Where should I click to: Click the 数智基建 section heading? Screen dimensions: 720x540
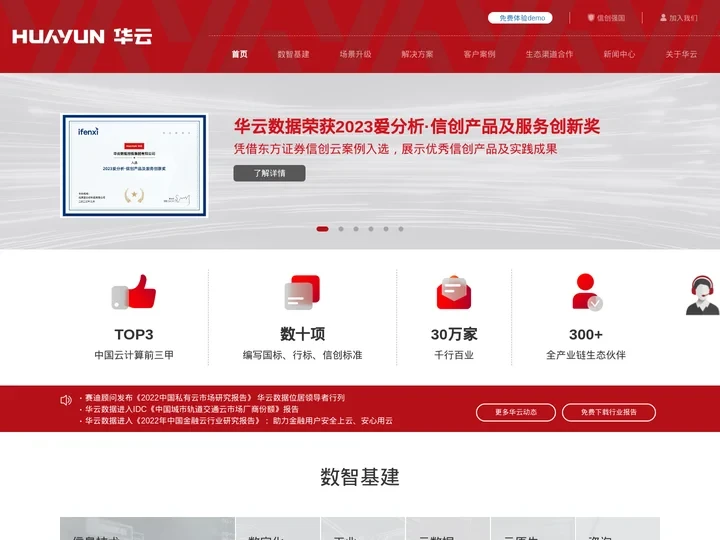pyautogui.click(x=360, y=477)
